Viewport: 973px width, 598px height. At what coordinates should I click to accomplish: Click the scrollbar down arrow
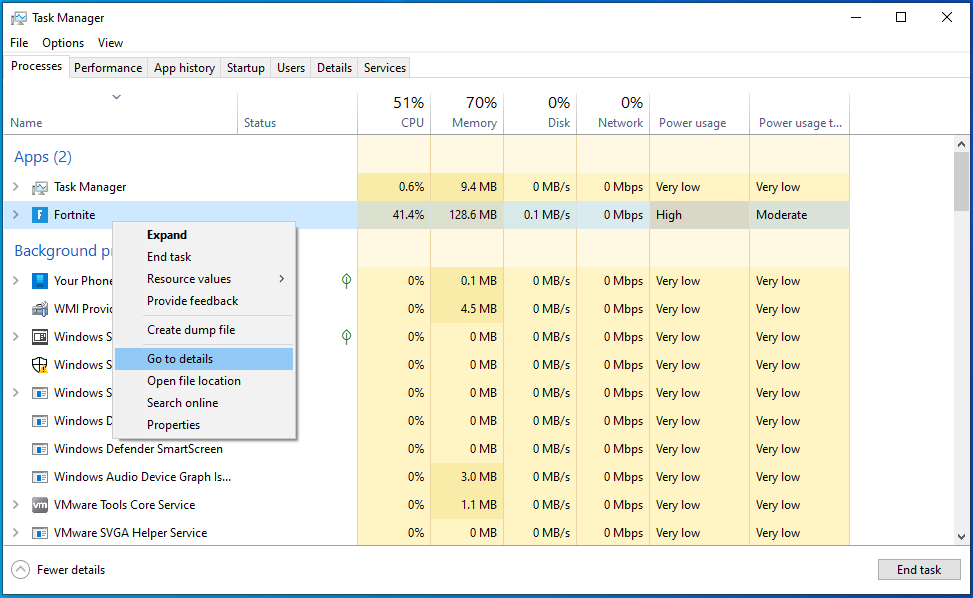click(961, 537)
